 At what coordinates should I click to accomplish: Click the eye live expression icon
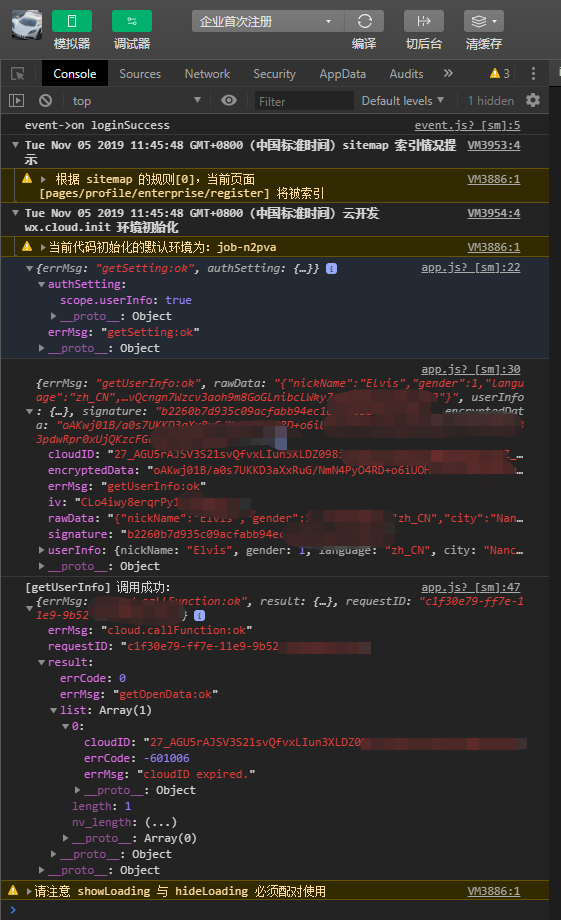point(229,101)
